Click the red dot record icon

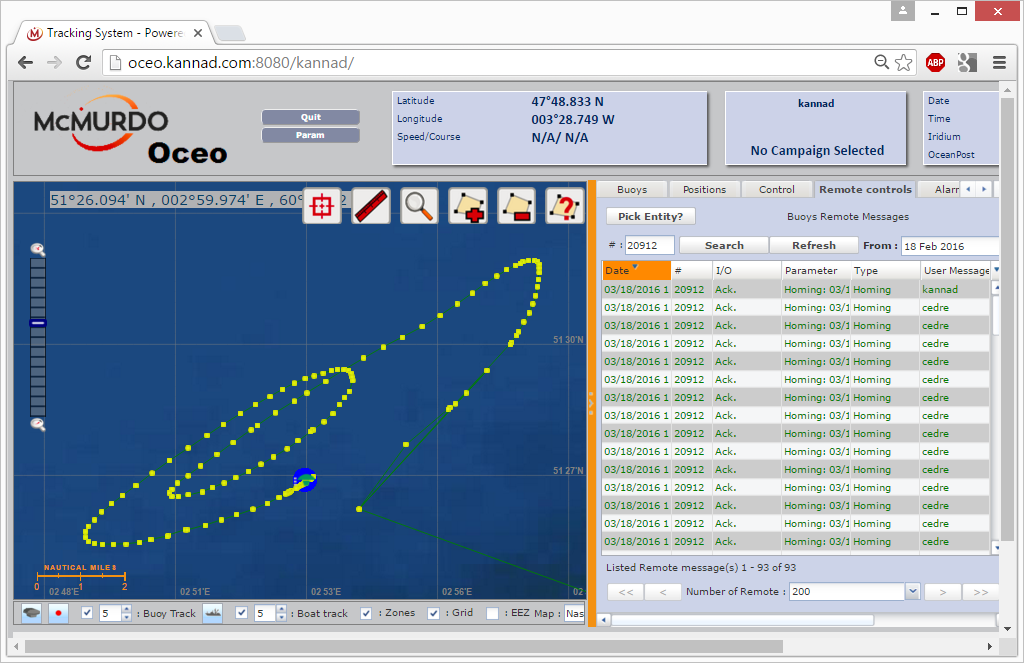coord(59,613)
